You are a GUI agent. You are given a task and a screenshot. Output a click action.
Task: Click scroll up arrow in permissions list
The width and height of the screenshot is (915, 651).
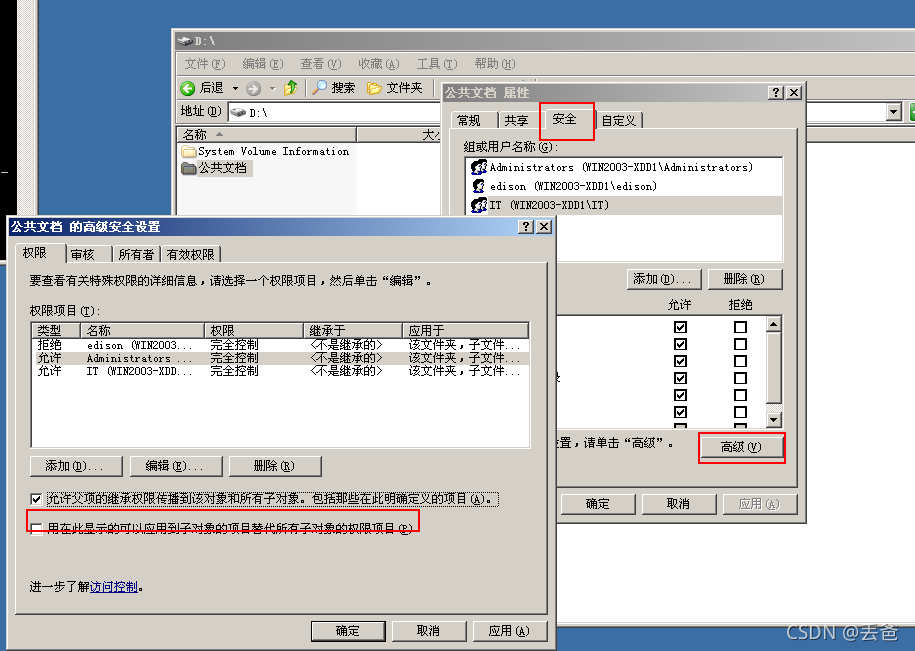(x=774, y=324)
